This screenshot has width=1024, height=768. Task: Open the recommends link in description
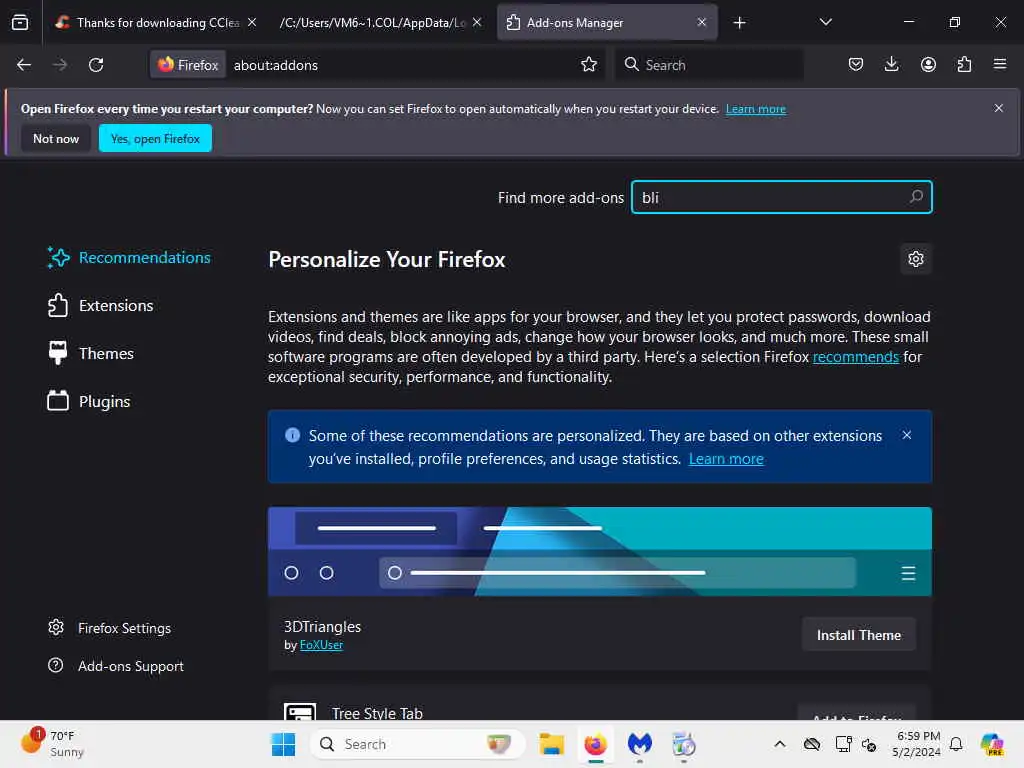[x=856, y=357]
